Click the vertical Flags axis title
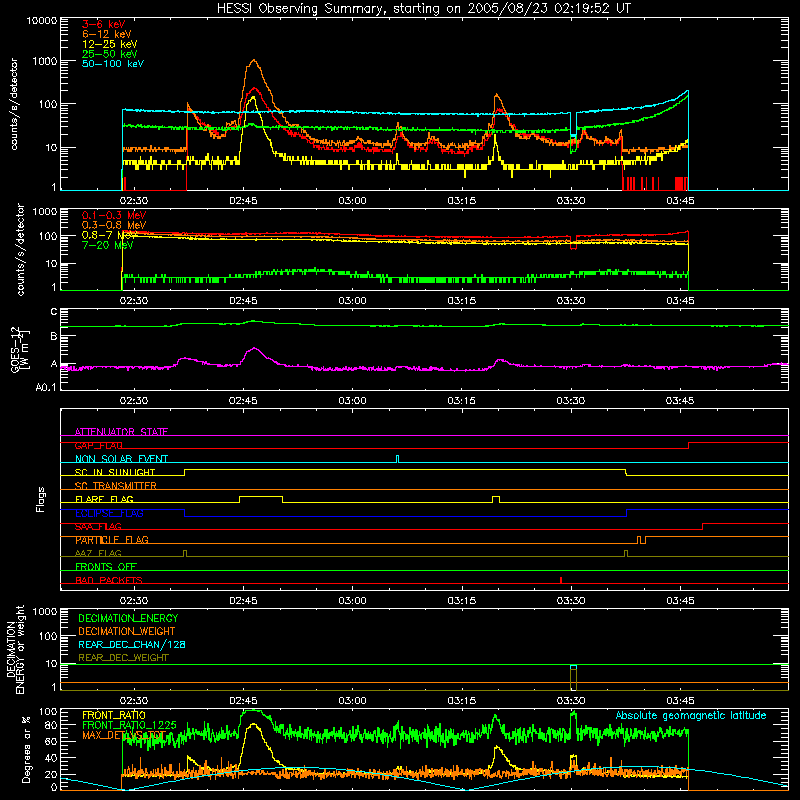 click(41, 499)
